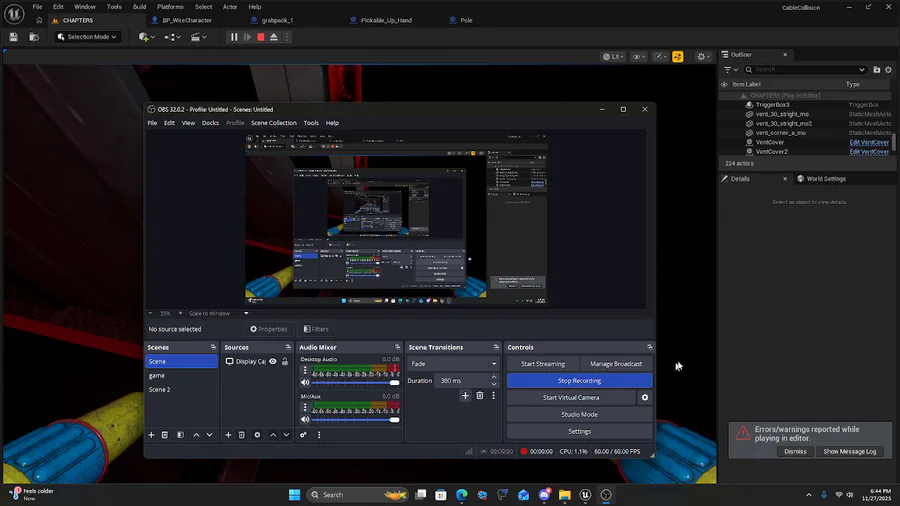The height and width of the screenshot is (506, 900).
Task: Mute Desktop Audio speaker icon
Action: pos(305,383)
